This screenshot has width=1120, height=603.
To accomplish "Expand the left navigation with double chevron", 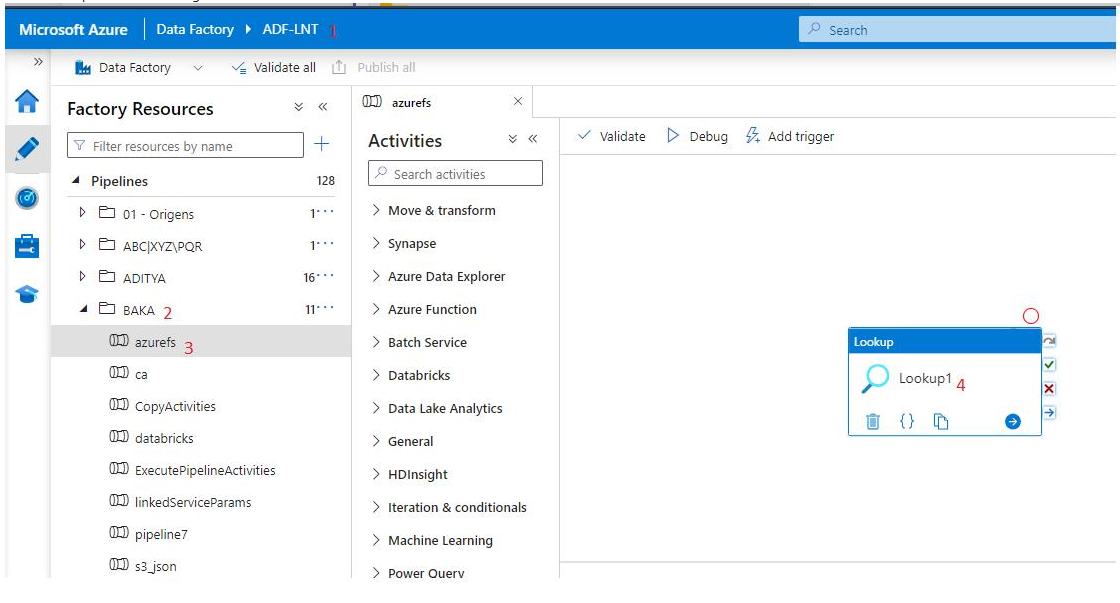I will tap(38, 61).
